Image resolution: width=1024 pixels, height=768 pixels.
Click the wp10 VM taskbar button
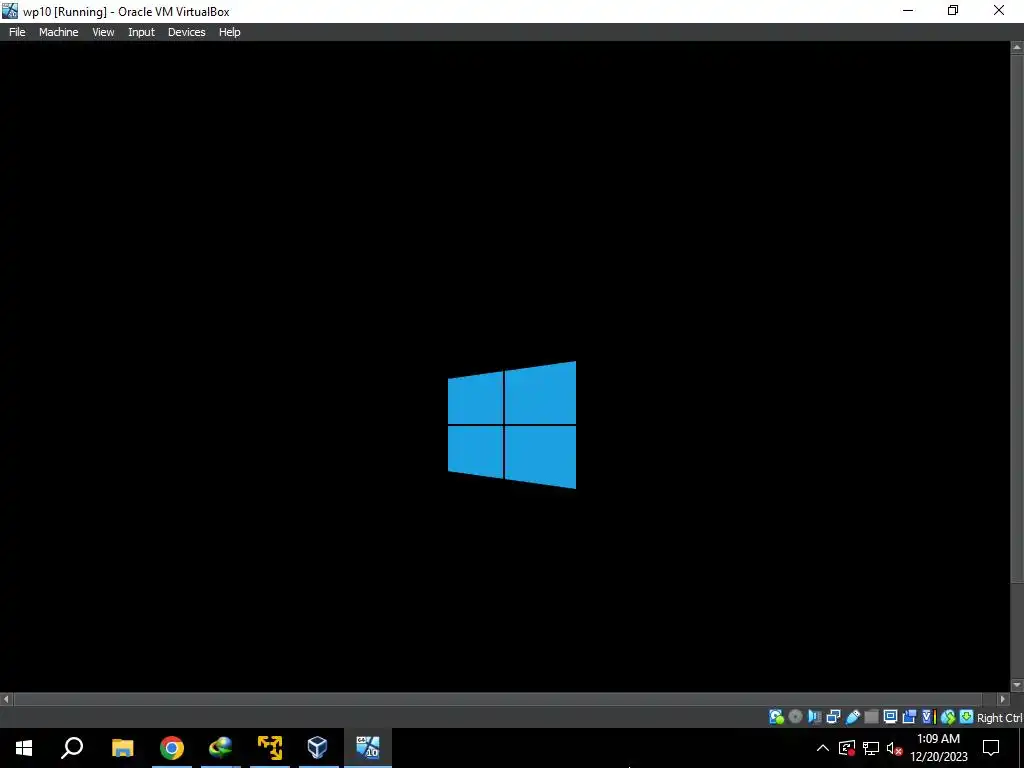368,748
